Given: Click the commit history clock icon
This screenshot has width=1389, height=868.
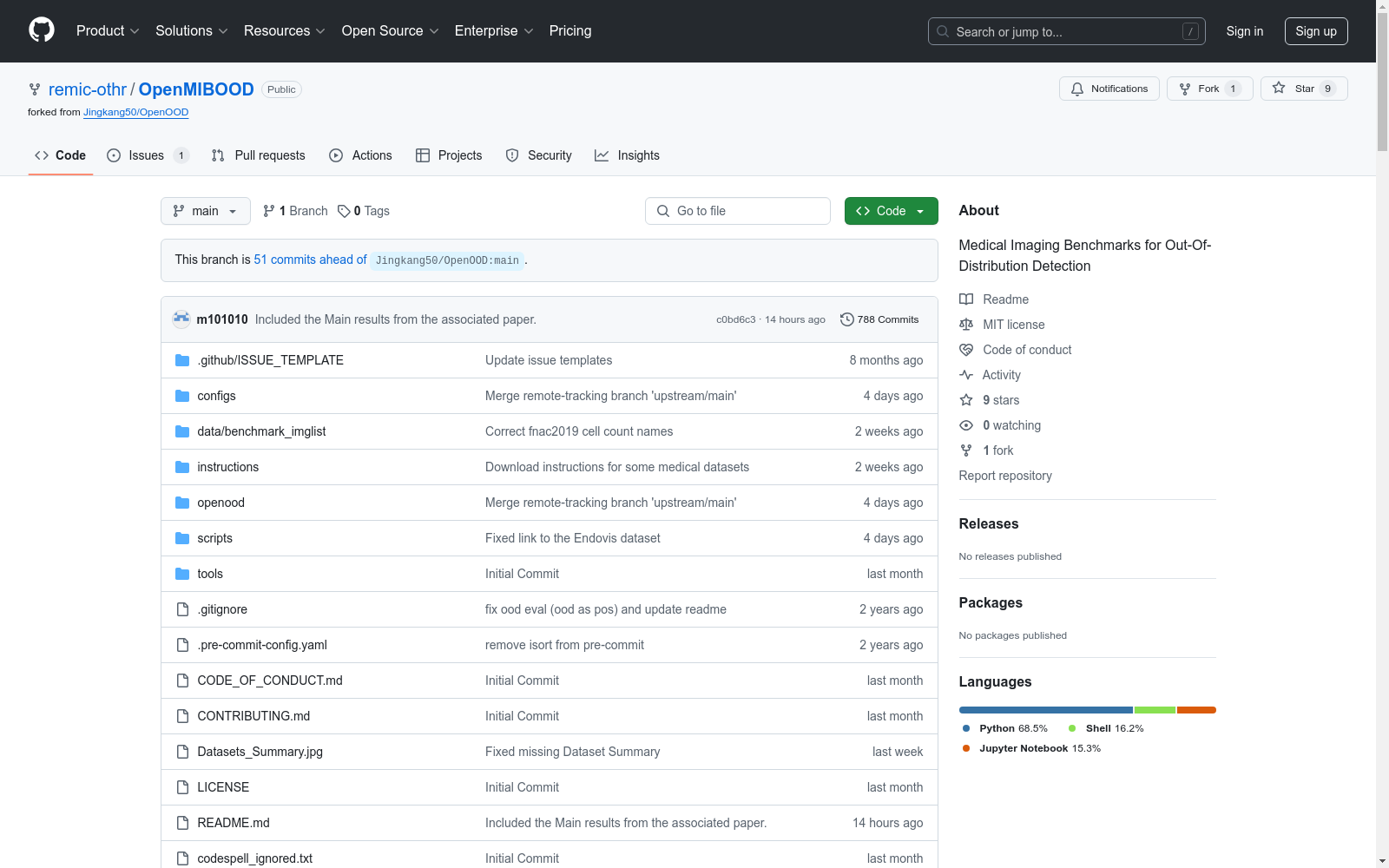Looking at the screenshot, I should point(847,319).
